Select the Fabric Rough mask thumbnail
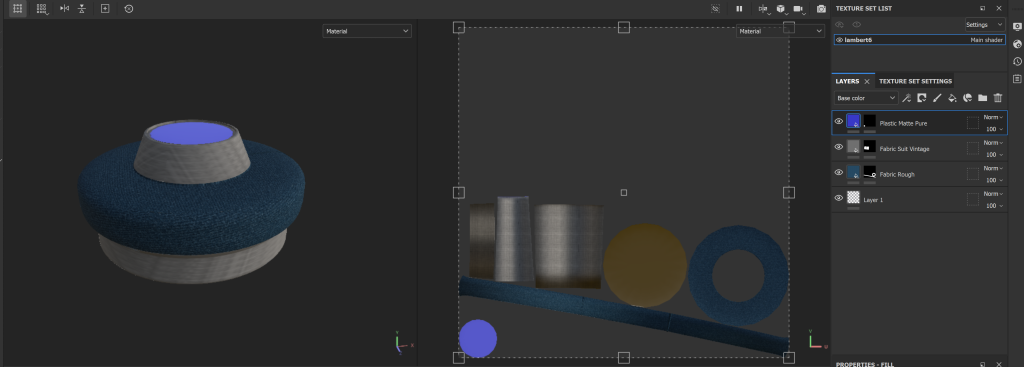The height and width of the screenshot is (367, 1024). pos(869,172)
